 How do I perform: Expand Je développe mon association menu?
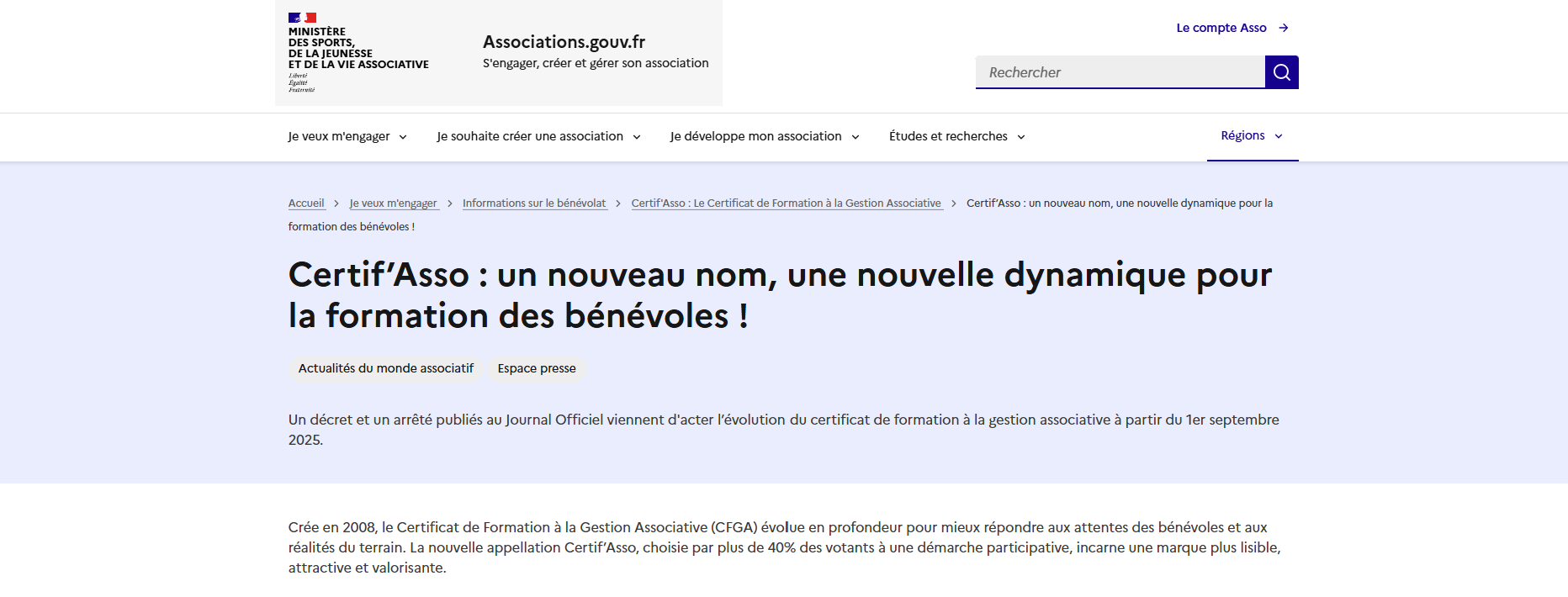(x=764, y=136)
